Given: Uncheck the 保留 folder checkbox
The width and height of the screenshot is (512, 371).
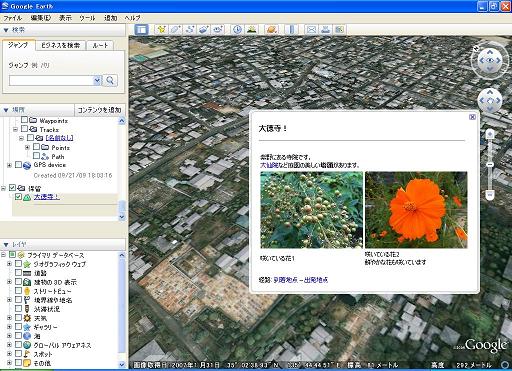Looking at the screenshot, I should 12,188.
